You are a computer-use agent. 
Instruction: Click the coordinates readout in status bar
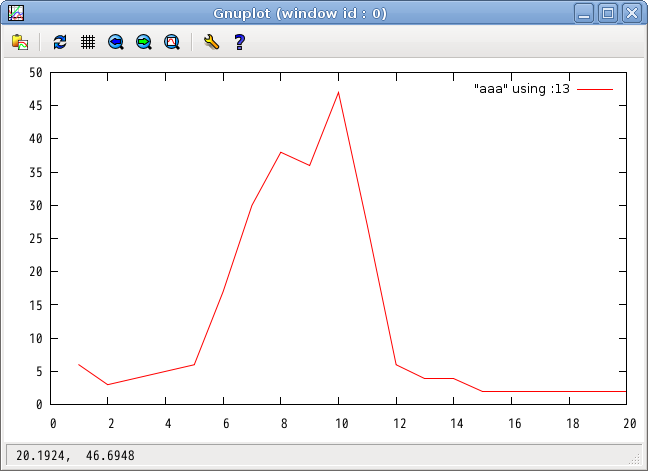(x=75, y=456)
